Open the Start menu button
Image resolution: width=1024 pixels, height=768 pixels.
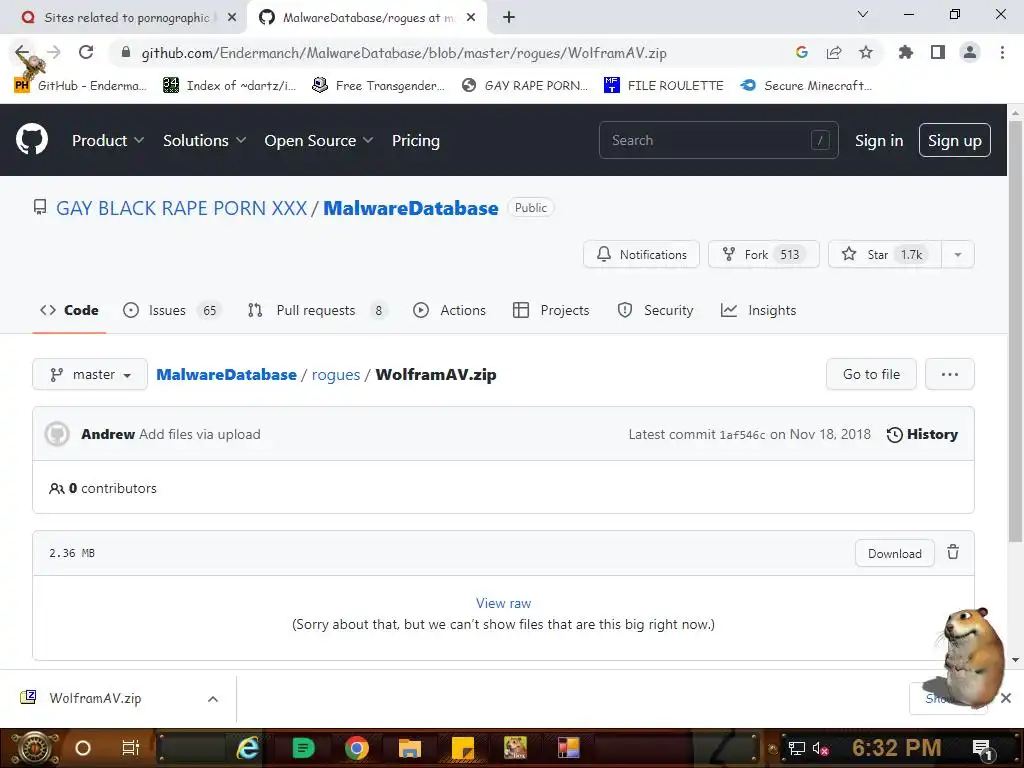(34, 748)
